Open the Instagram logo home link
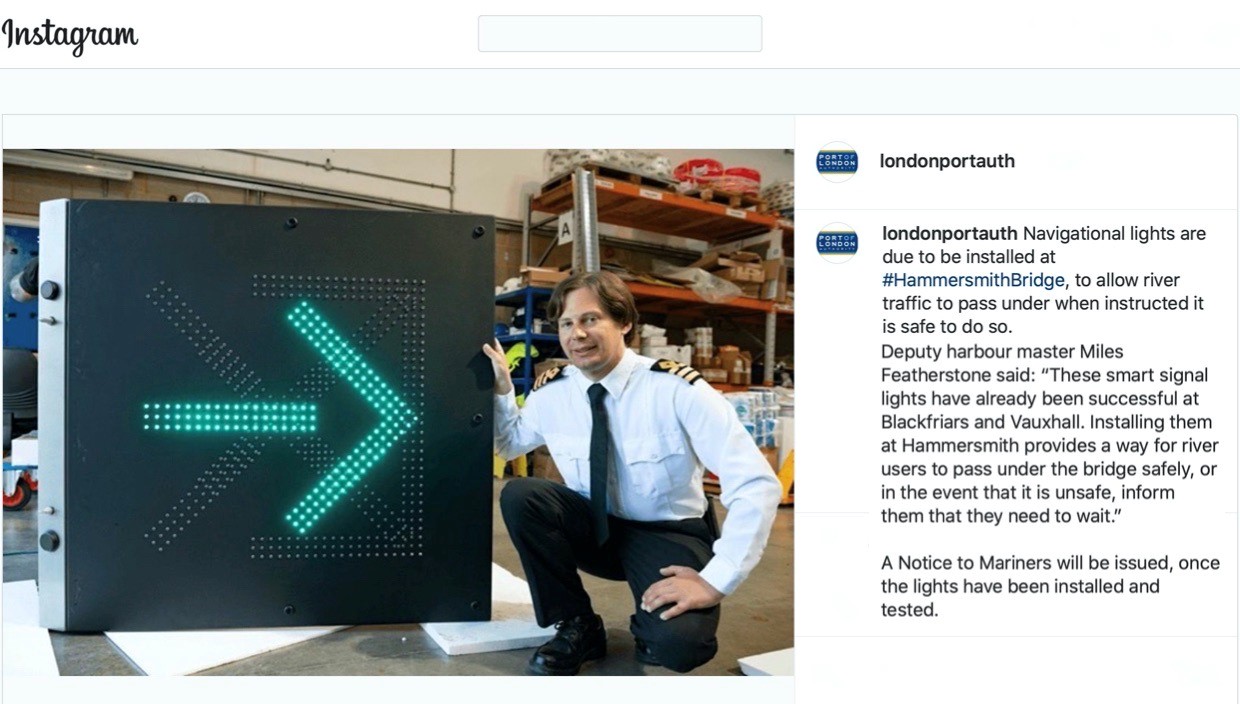The image size is (1240, 704). (x=69, y=35)
